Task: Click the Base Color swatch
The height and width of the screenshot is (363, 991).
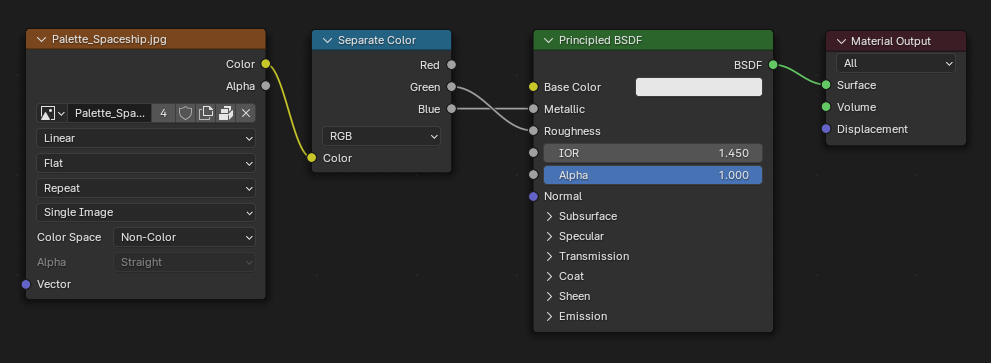Action: (x=698, y=87)
